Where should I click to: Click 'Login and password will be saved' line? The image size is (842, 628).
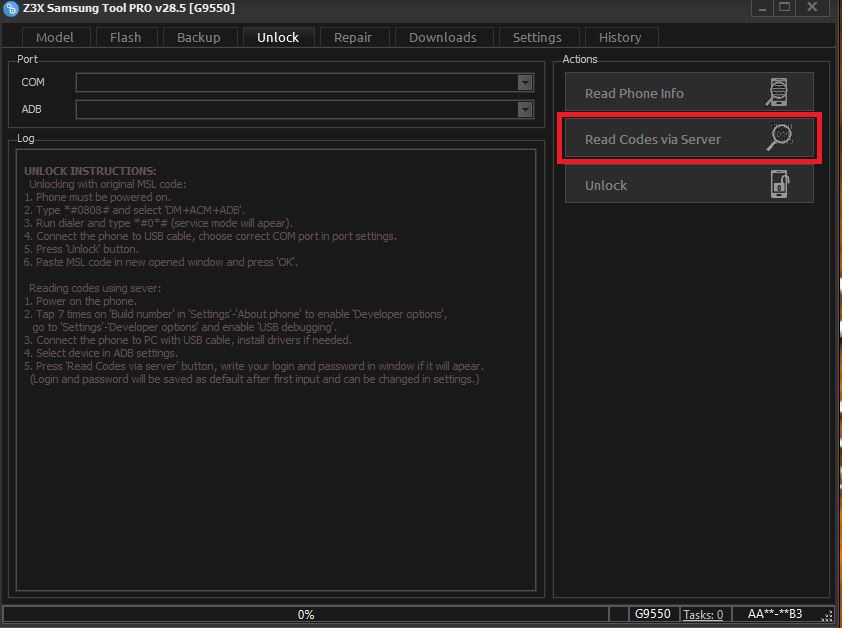point(255,379)
